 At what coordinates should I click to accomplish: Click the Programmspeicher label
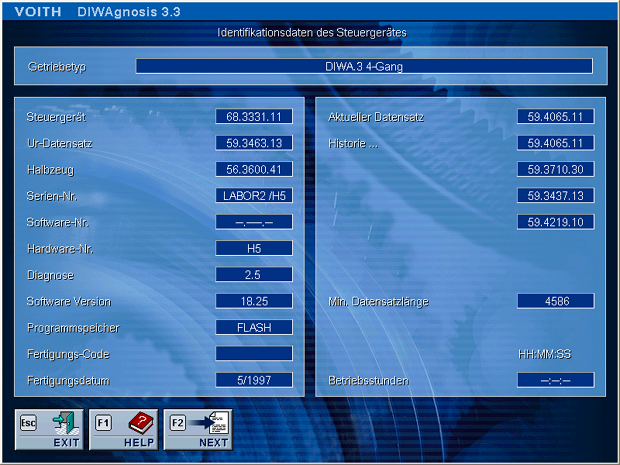73,328
